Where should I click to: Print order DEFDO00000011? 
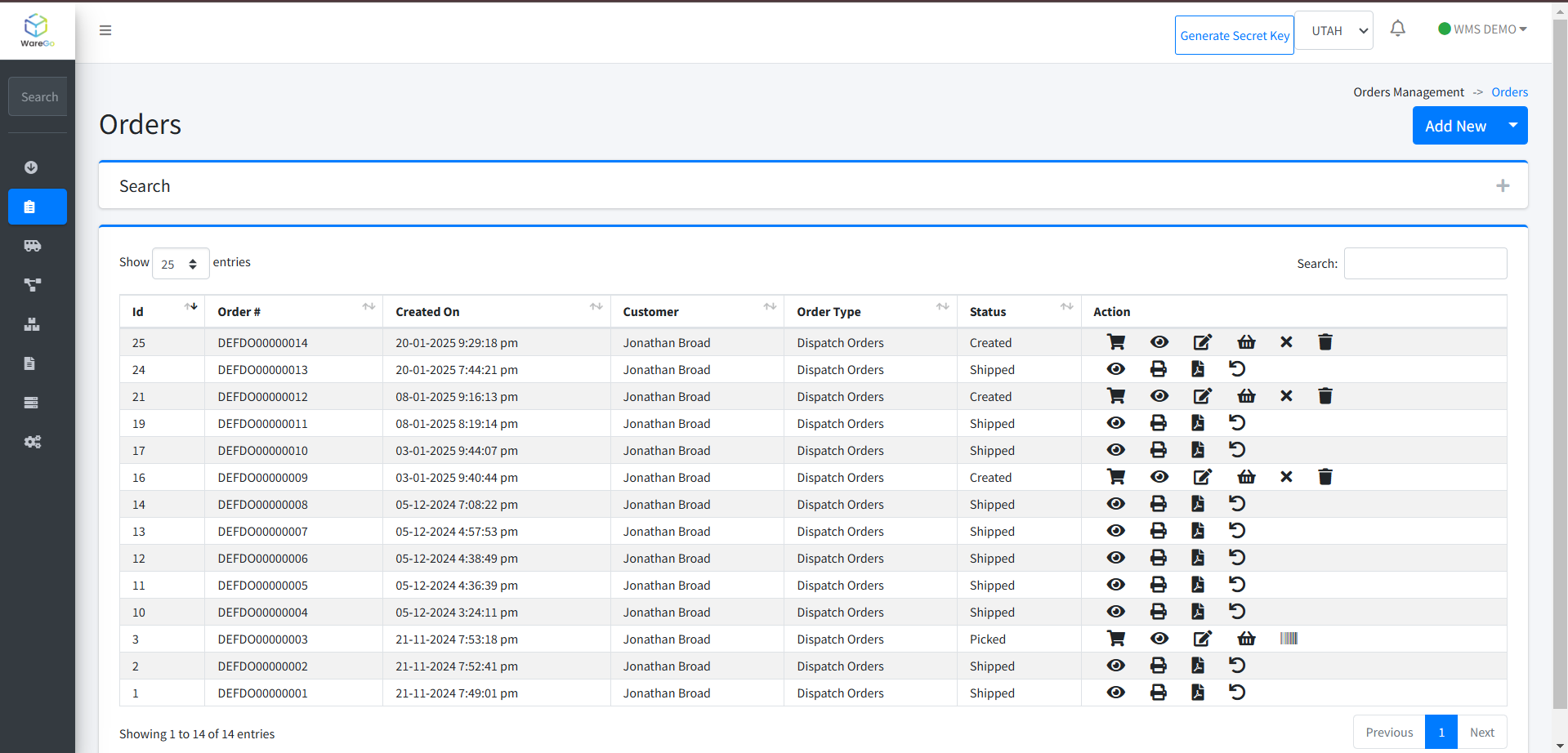click(x=1159, y=423)
